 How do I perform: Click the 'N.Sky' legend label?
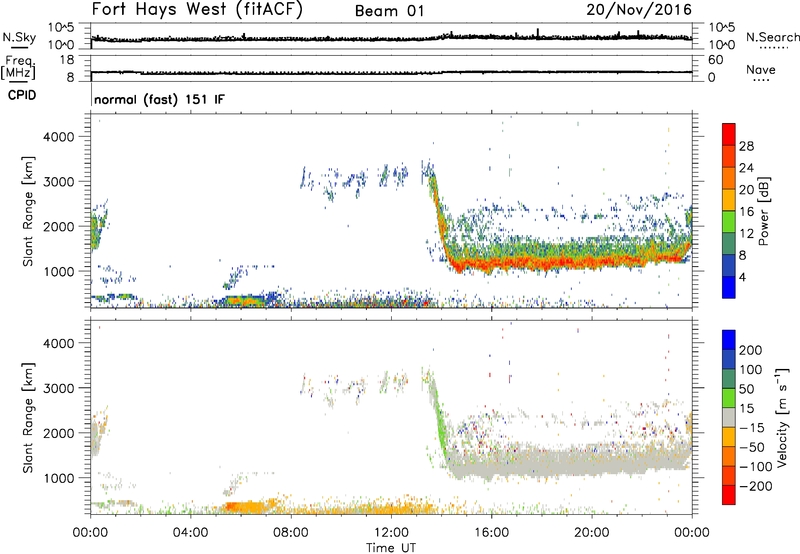[x=19, y=37]
